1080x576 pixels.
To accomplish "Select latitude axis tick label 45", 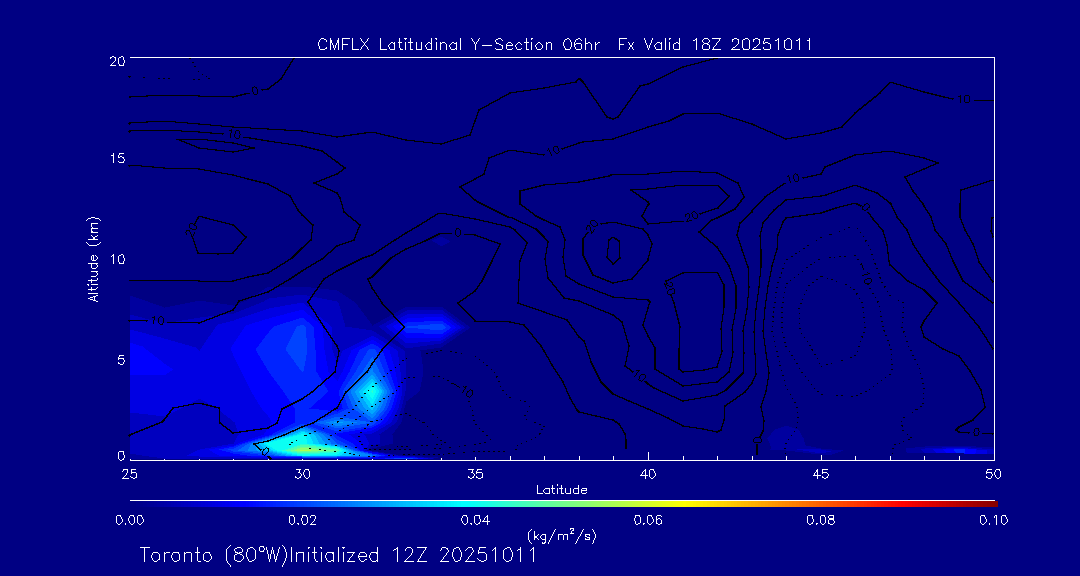I will [821, 474].
